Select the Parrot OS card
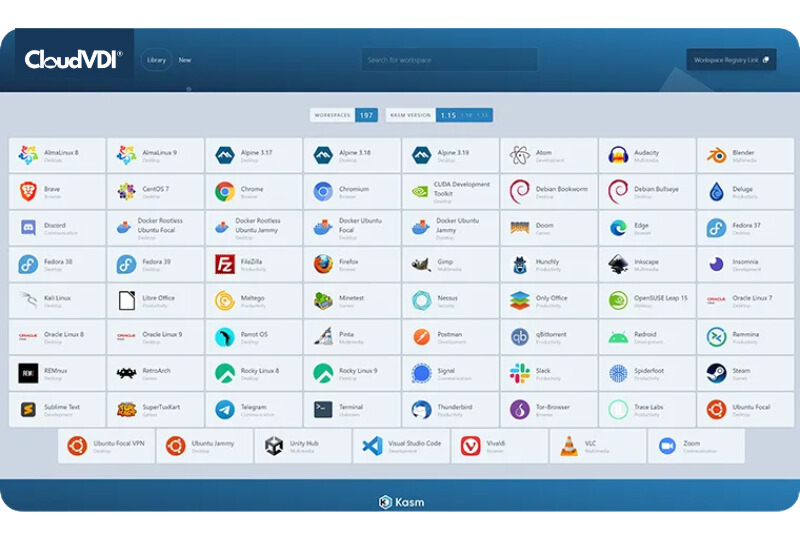 click(x=254, y=337)
